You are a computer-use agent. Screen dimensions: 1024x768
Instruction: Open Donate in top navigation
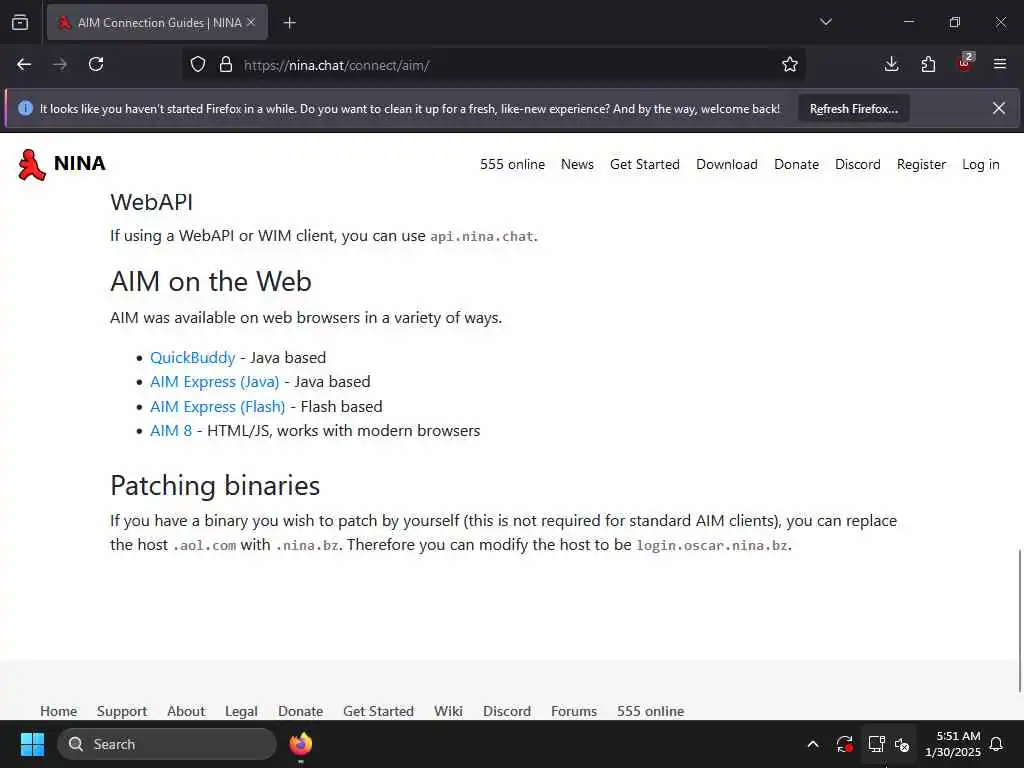pos(796,165)
